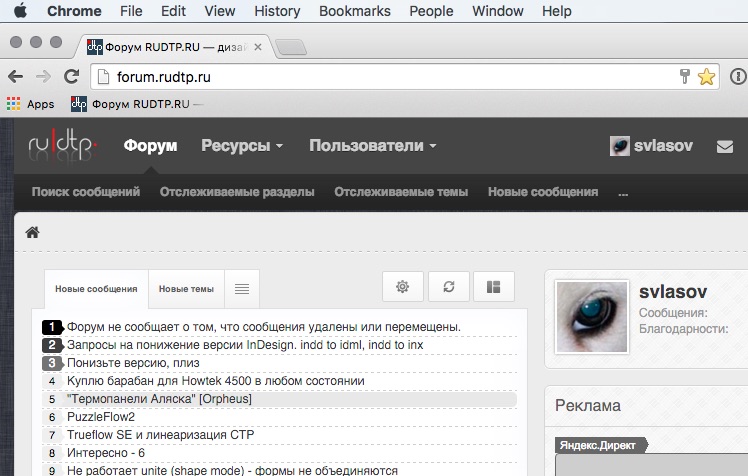Open Apps from bookmarks bar
The width and height of the screenshot is (748, 476).
[30, 104]
